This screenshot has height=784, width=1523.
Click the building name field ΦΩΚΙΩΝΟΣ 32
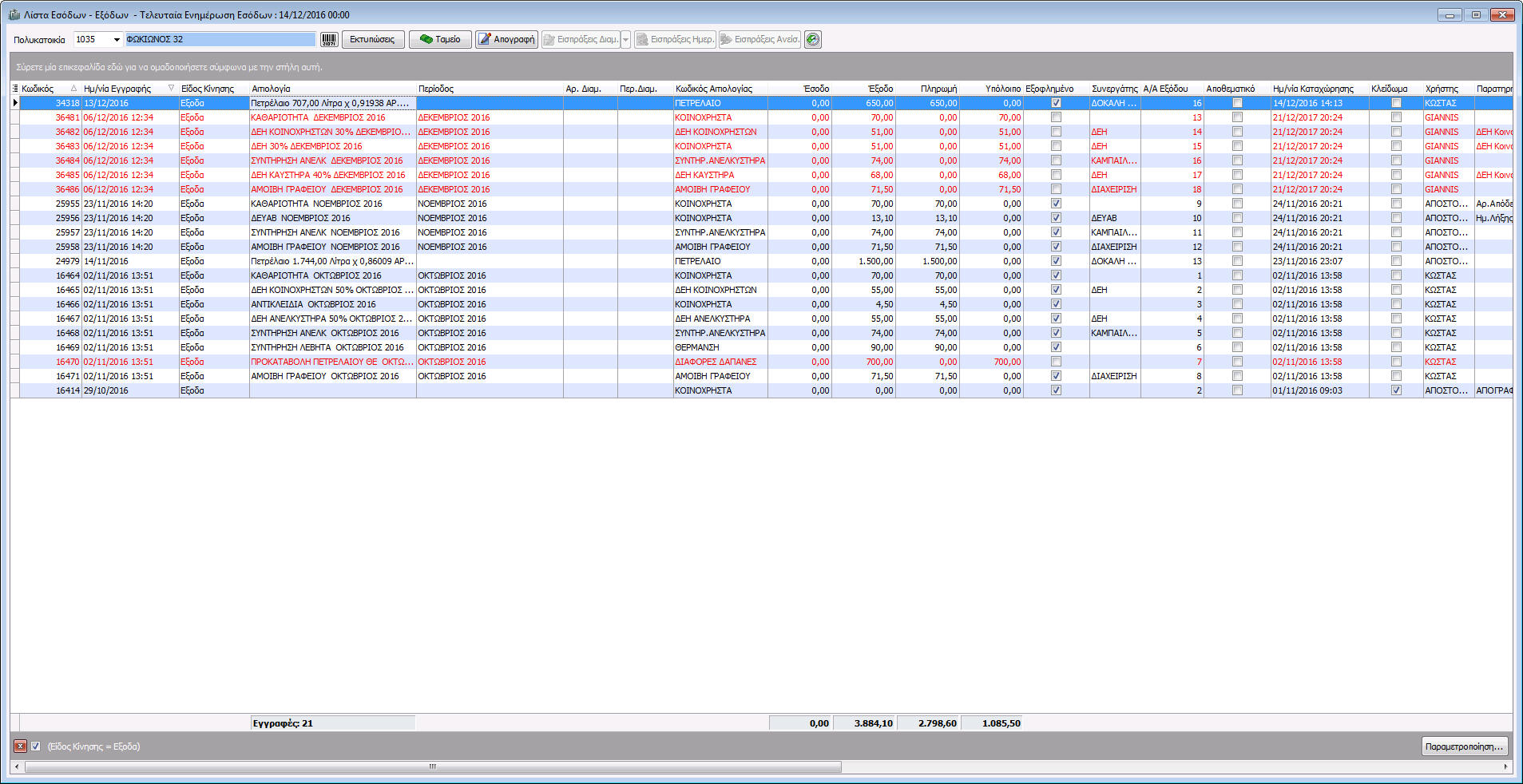220,39
